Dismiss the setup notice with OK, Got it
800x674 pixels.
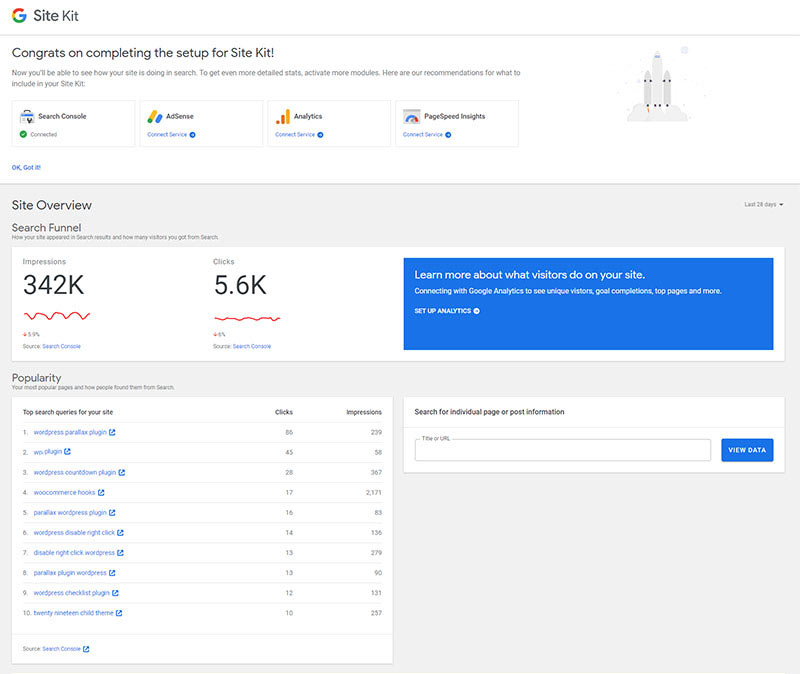coord(26,167)
